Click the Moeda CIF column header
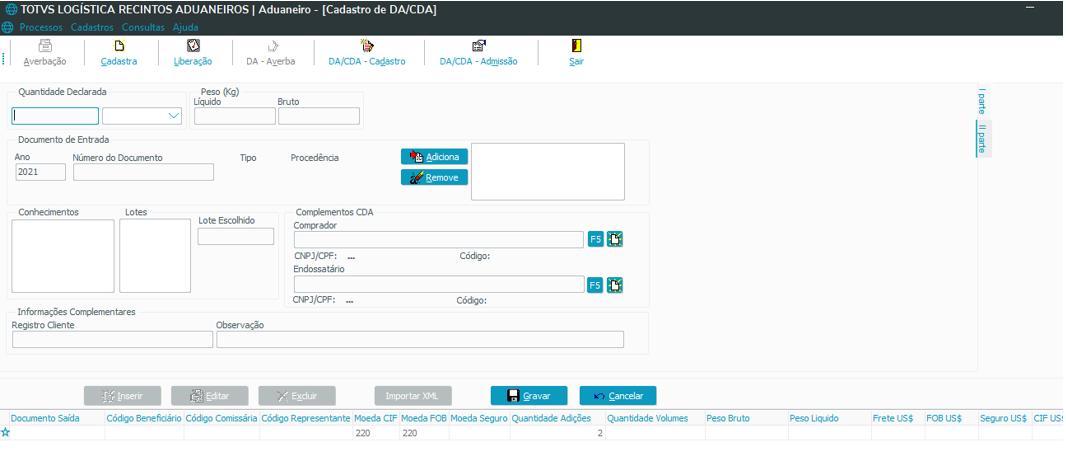Screen dimensions: 1066x452 [x=375, y=419]
